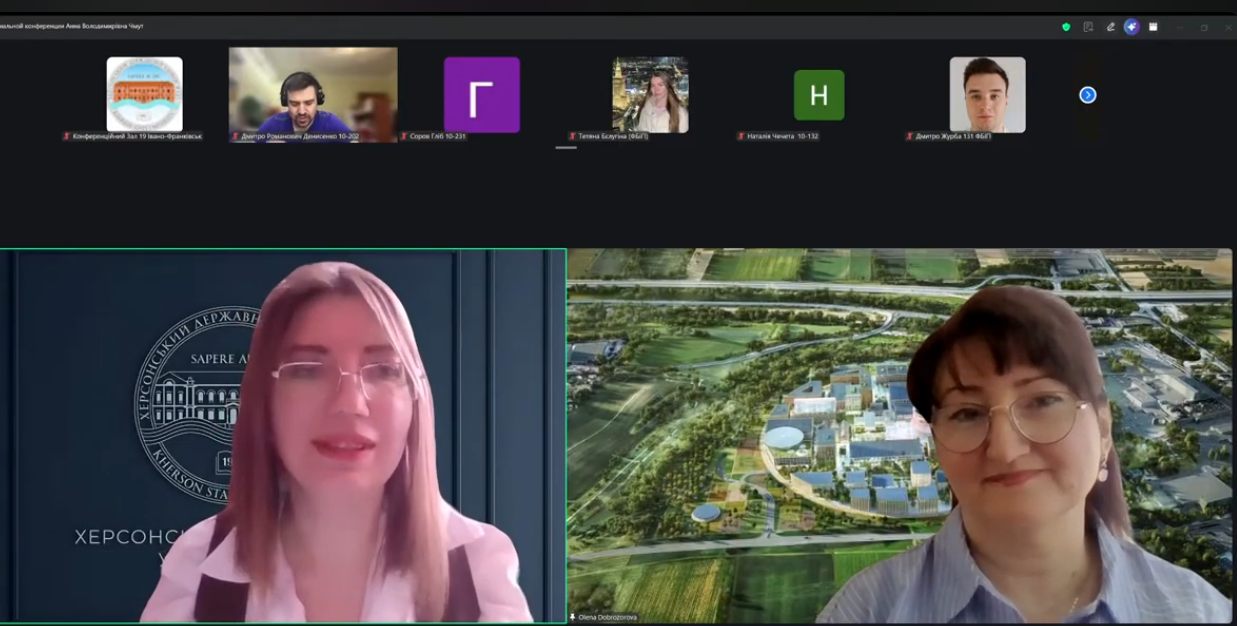
Task: Select Тетяна Бєлугіна participant thumbnail
Action: (650, 94)
